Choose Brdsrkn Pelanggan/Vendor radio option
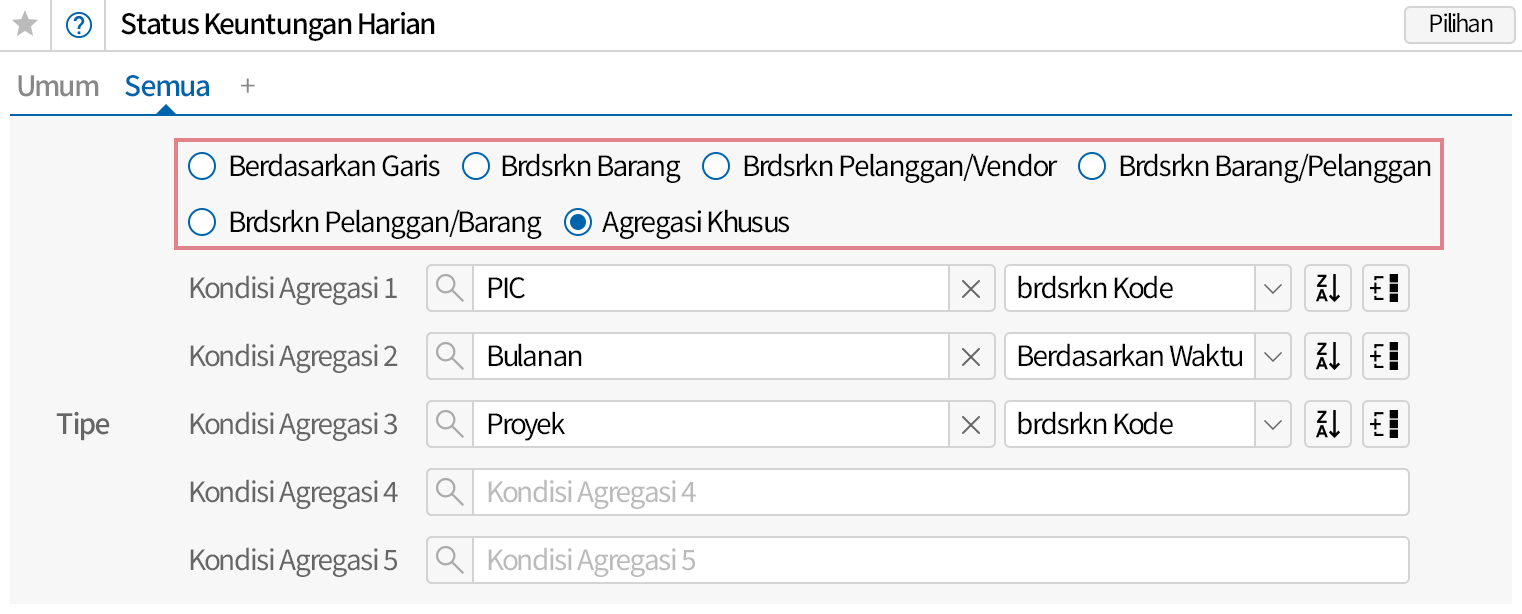Viewport: 1522px width, 614px height. click(x=716, y=167)
